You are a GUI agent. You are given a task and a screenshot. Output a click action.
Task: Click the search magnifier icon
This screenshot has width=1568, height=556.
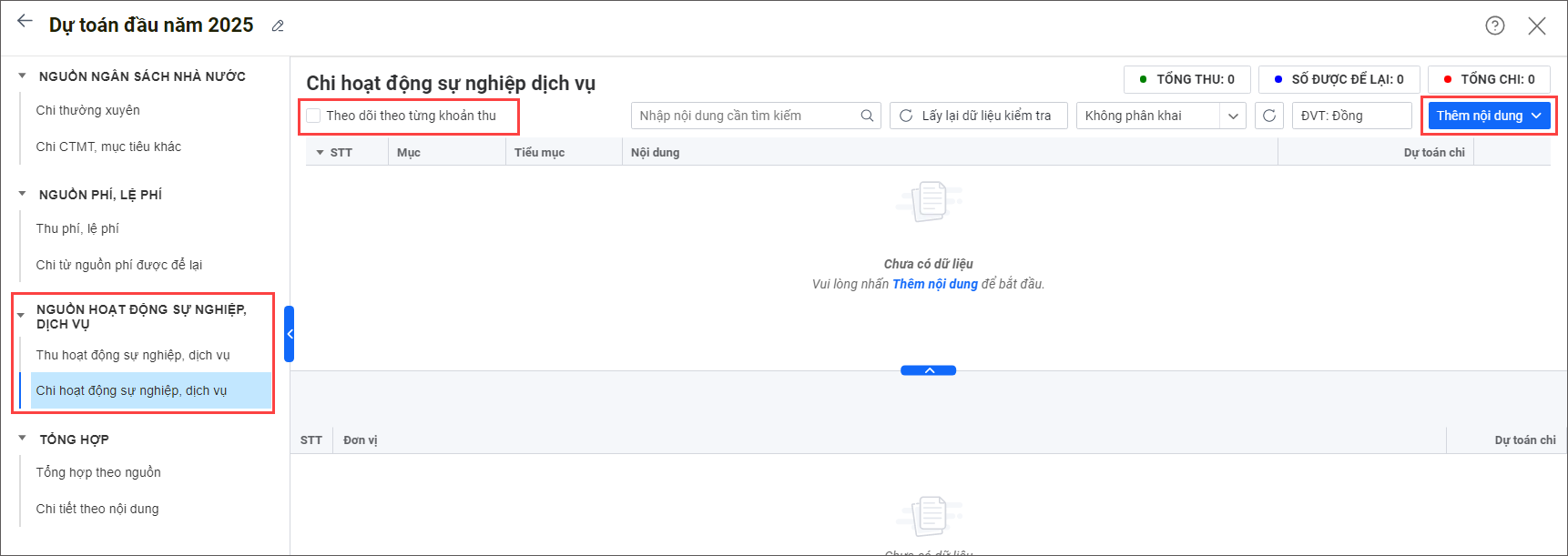click(867, 116)
